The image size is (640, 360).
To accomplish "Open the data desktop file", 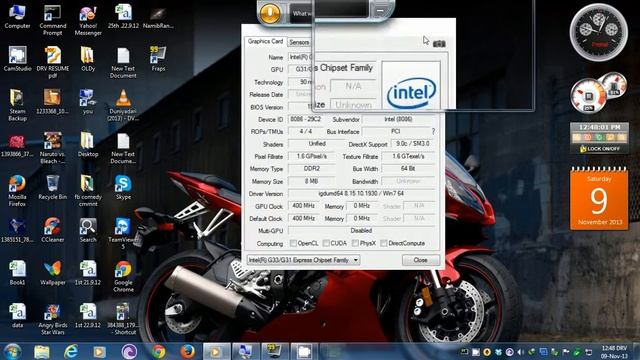I will [x=17, y=316].
